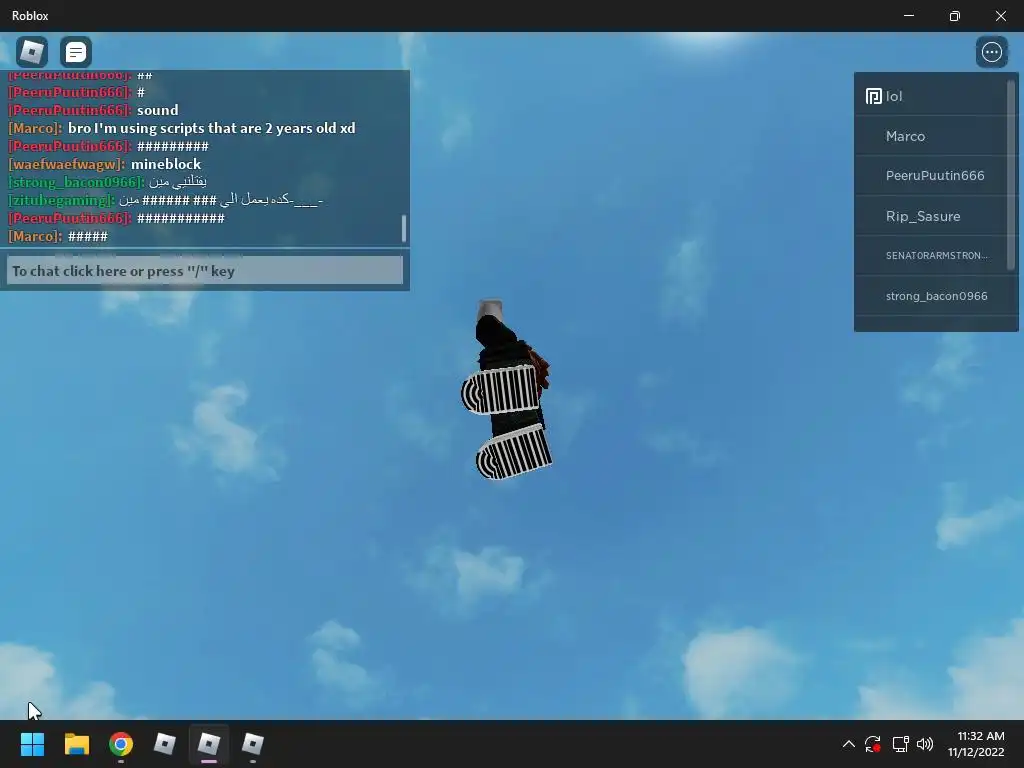Toggle the chat window icon
This screenshot has width=1024, height=768.
76,52
